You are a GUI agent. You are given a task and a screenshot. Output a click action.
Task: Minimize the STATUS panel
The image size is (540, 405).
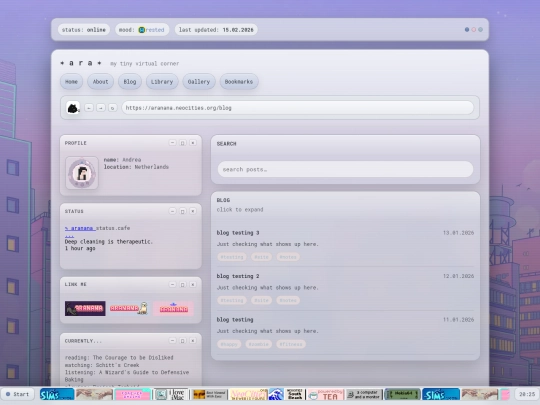(x=173, y=211)
